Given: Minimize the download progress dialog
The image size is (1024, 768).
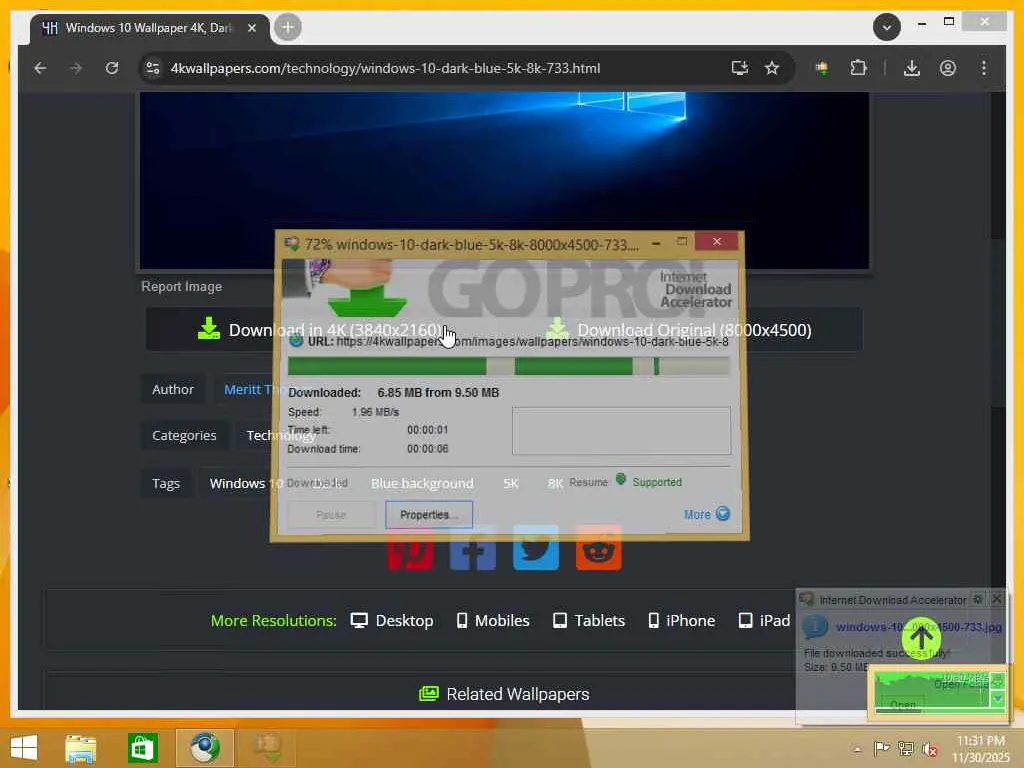Looking at the screenshot, I should pyautogui.click(x=656, y=243).
